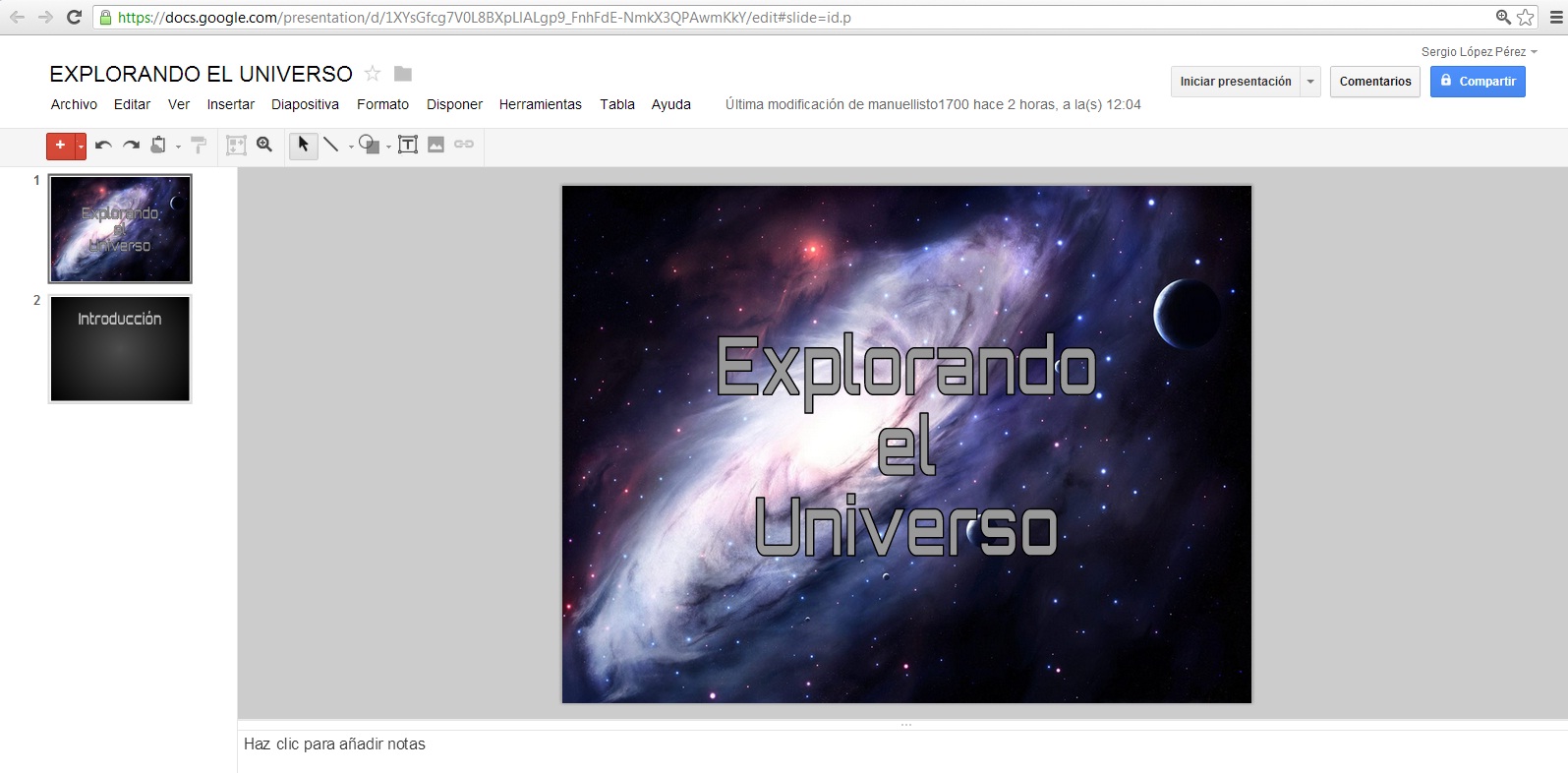The width and height of the screenshot is (1568, 773).
Task: Click the Explorando el Universo title text on slide
Action: click(905, 446)
